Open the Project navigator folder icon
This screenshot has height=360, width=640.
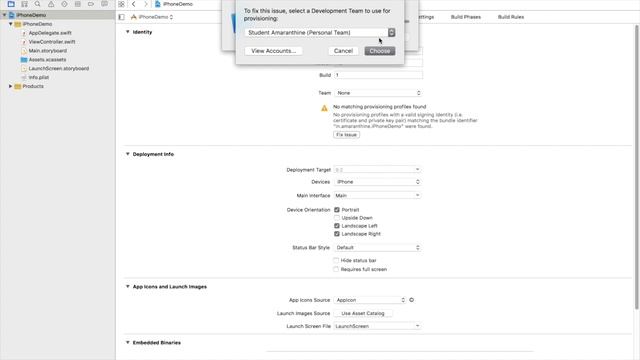(x=11, y=4)
